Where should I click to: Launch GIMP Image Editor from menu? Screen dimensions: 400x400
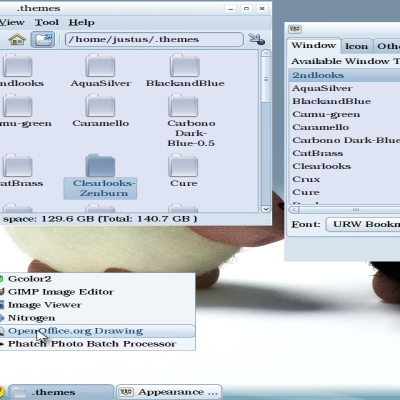[x=97, y=292]
